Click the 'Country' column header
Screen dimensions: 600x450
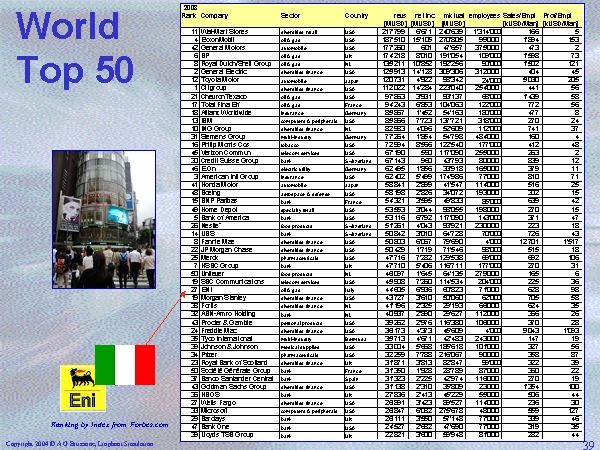(356, 16)
